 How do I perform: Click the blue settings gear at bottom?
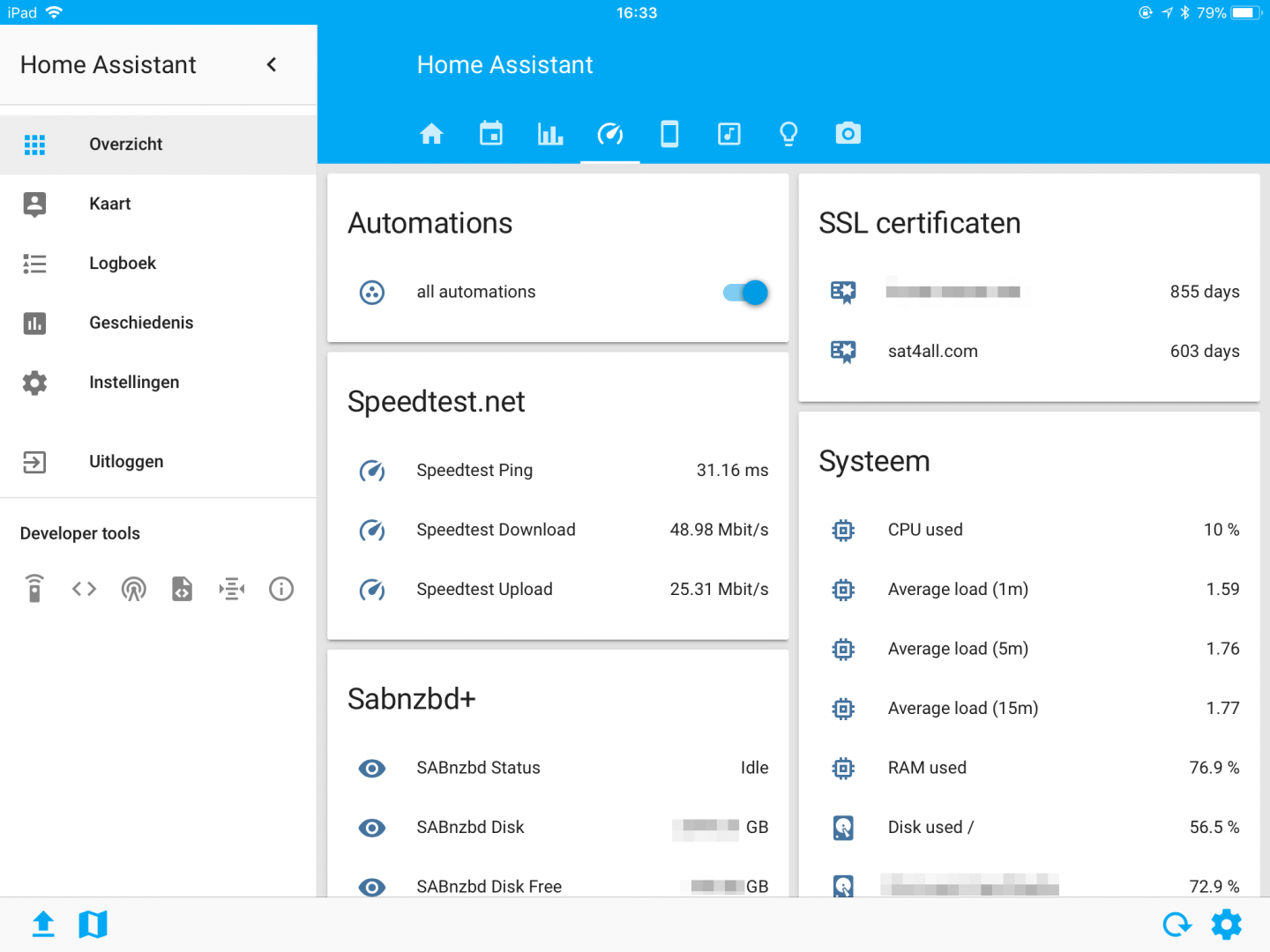(1226, 925)
